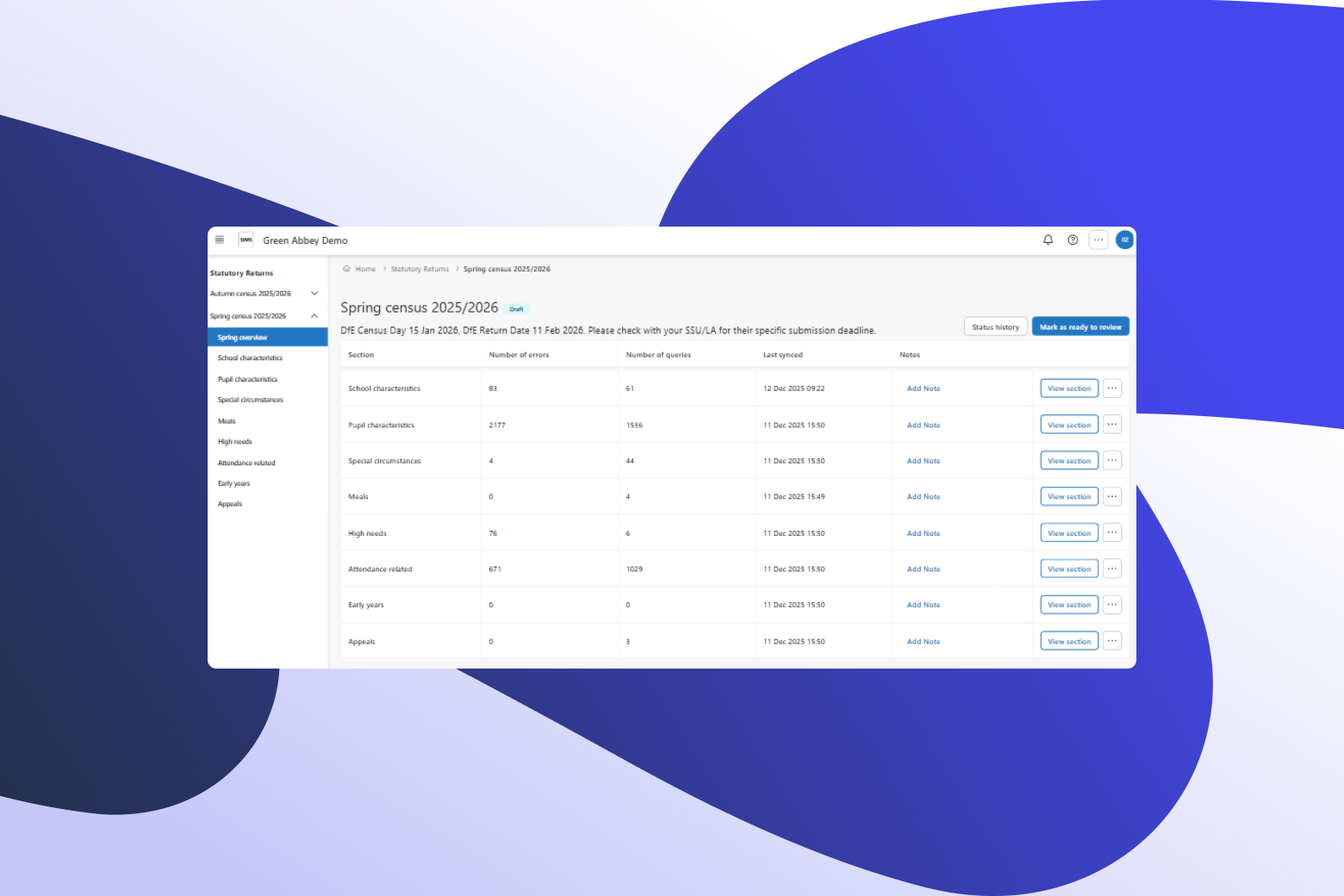Select Pupil characteristics in the sidebar
This screenshot has width=1344, height=896.
(x=247, y=379)
